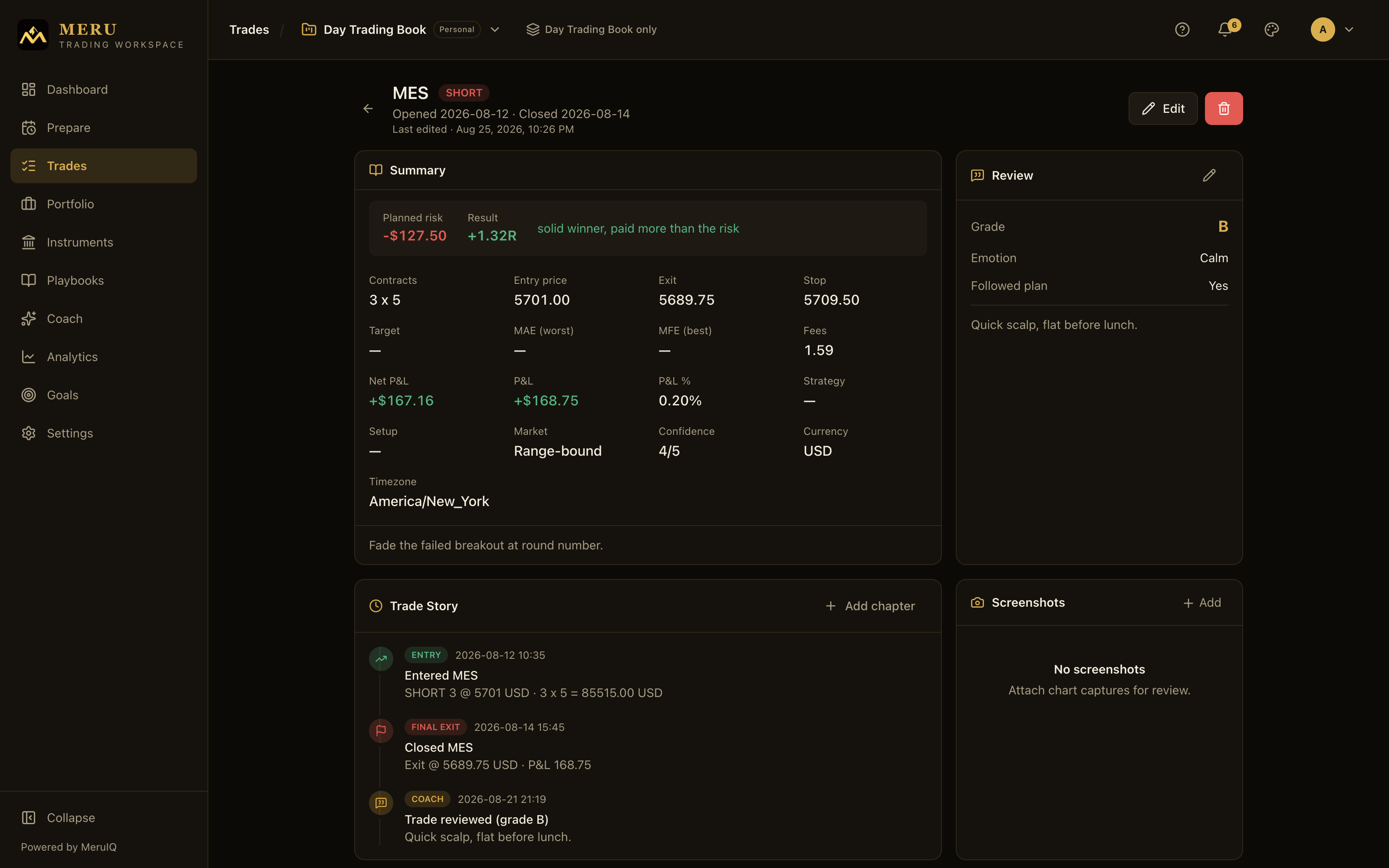Edit the Review with the pencil icon
This screenshot has height=868, width=1389.
1209,175
